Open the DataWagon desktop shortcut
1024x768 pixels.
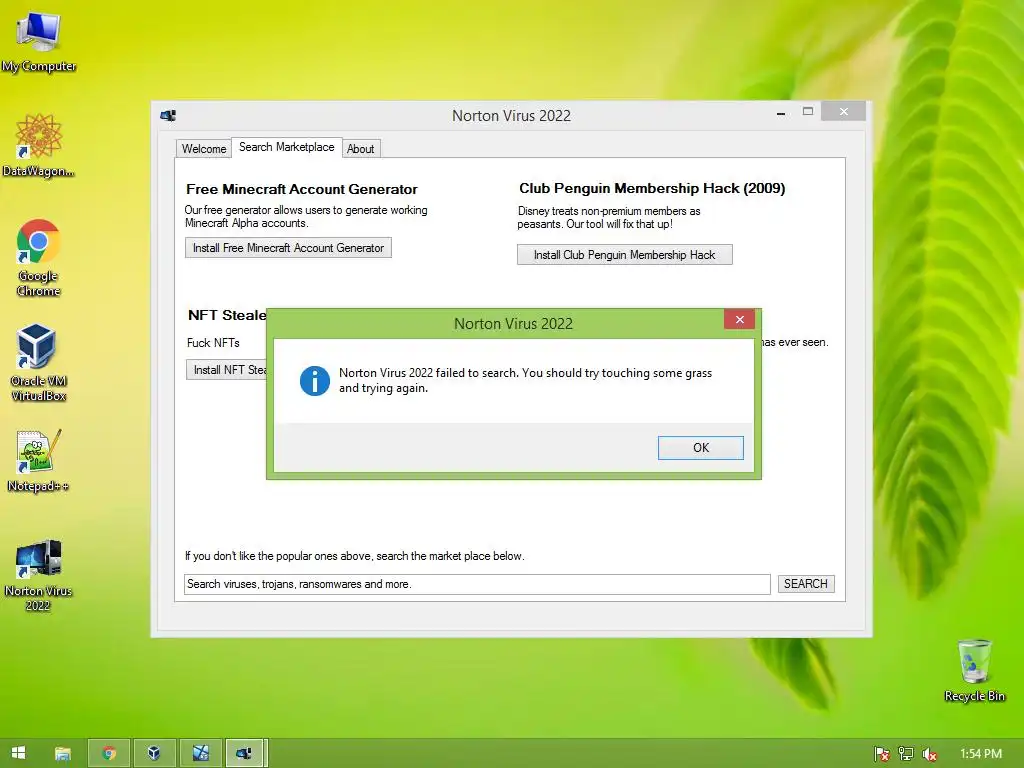(x=39, y=144)
